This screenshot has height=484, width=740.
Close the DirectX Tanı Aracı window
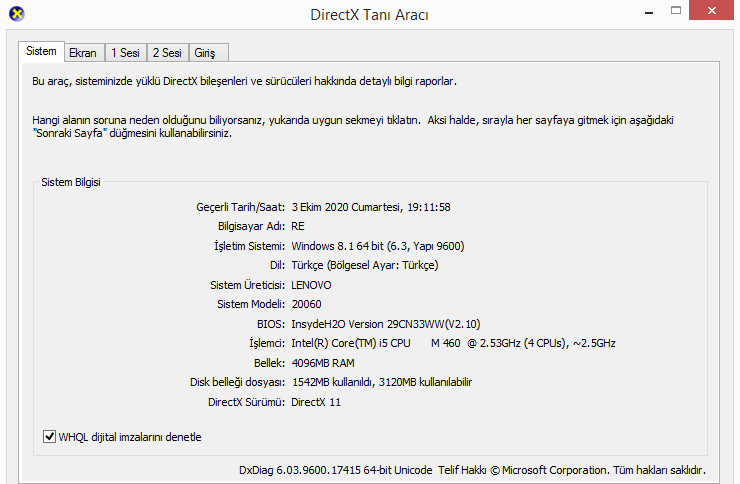click(x=711, y=10)
